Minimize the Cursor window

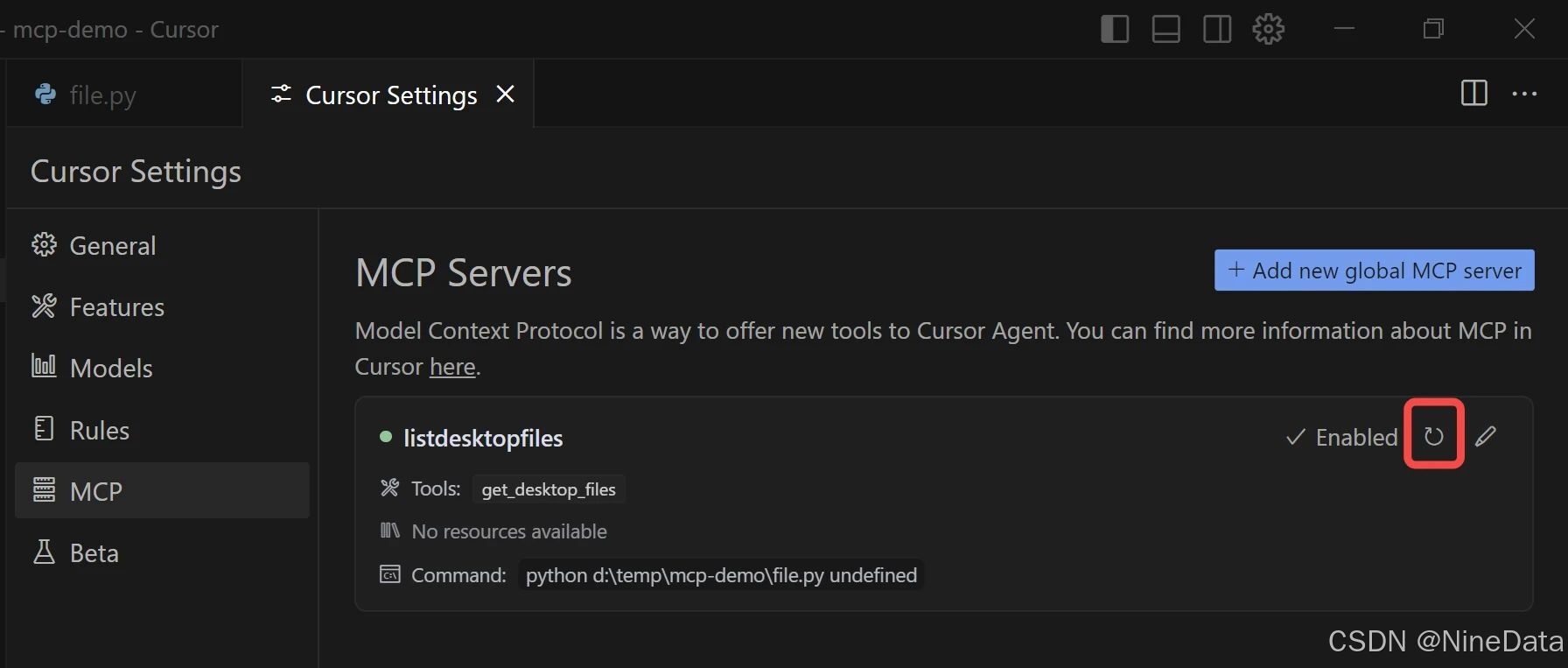tap(1344, 29)
